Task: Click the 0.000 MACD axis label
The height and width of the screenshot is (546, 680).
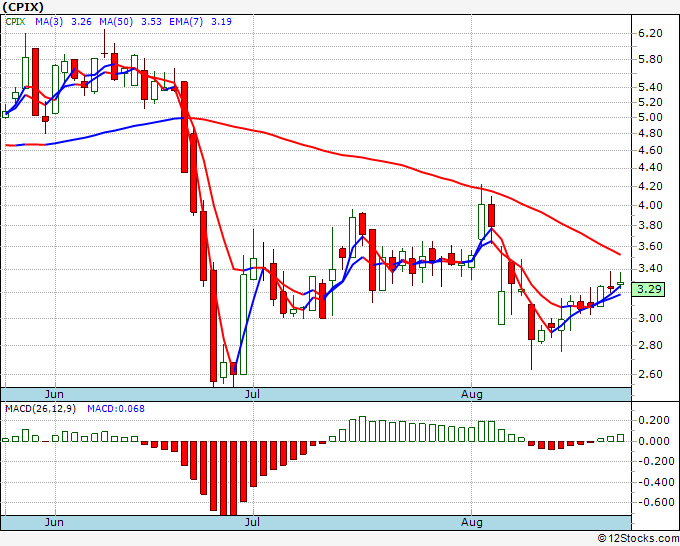Action: 654,441
